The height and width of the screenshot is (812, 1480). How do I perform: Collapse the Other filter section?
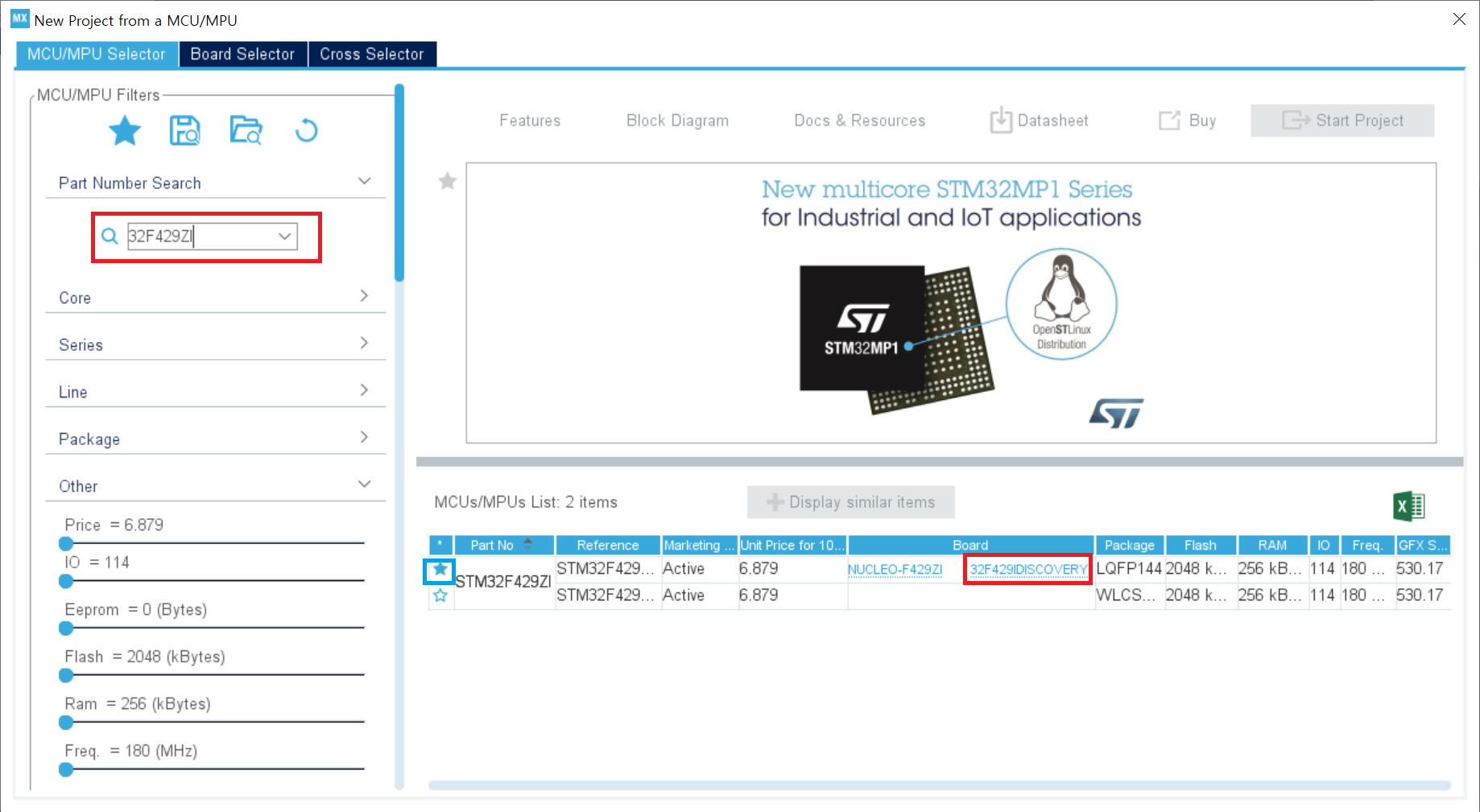tap(364, 484)
